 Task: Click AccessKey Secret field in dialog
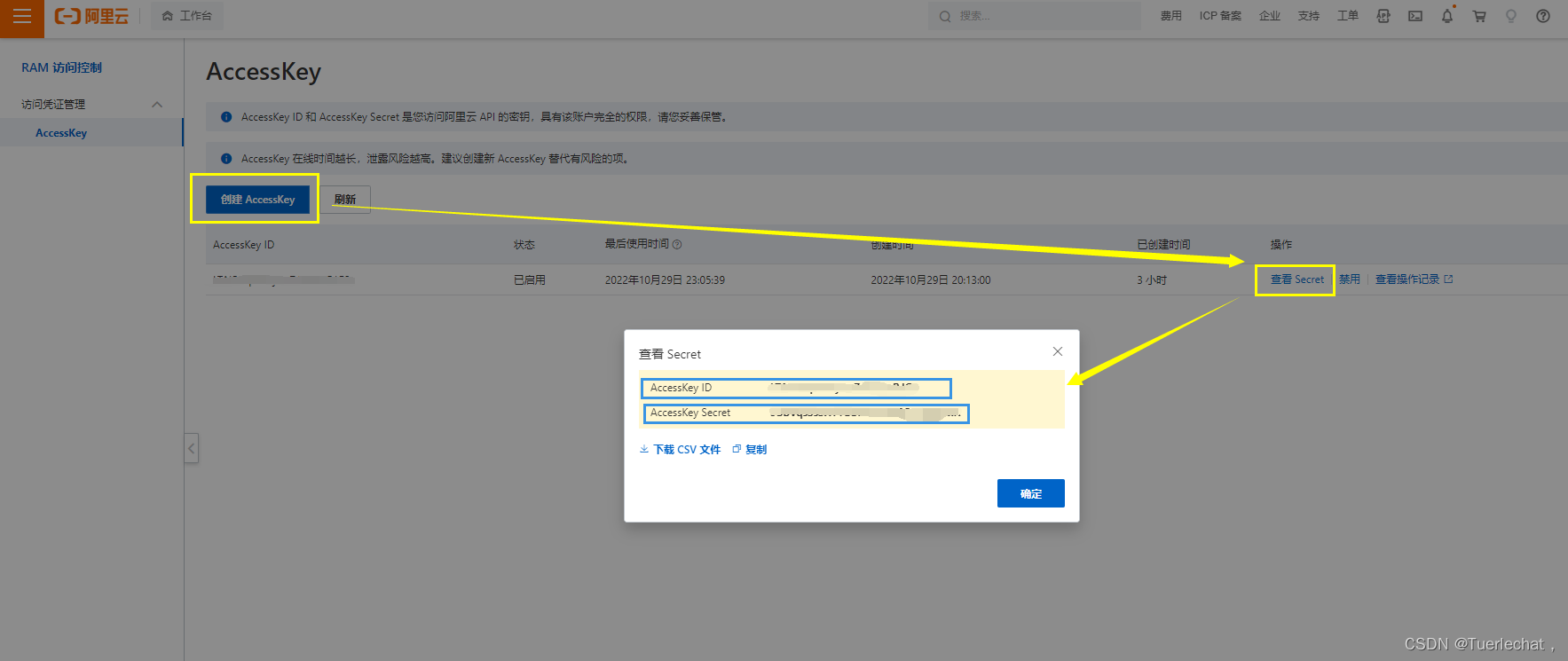[x=806, y=413]
